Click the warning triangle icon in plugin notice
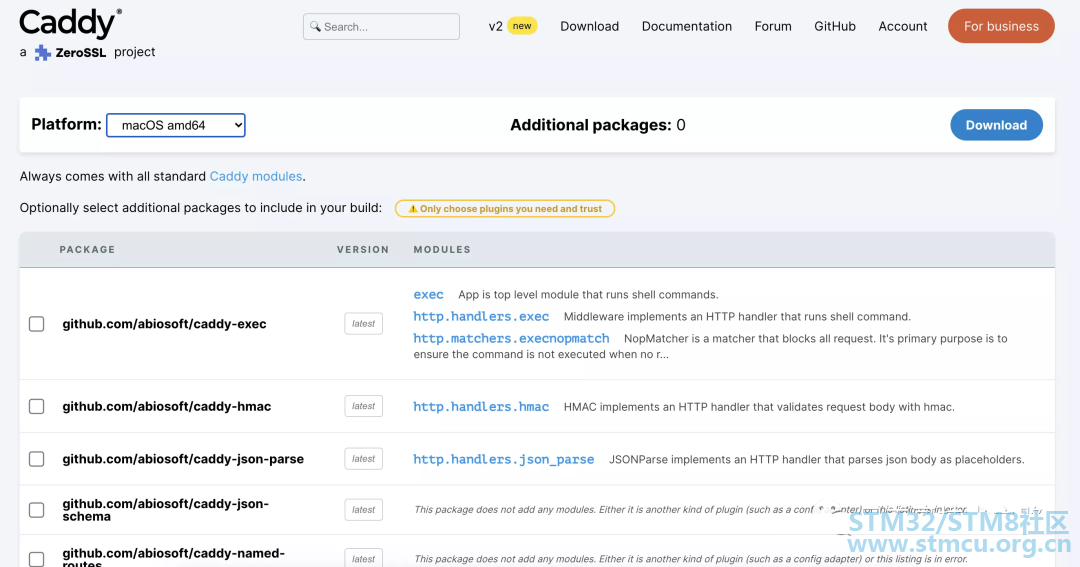This screenshot has width=1080, height=567. point(413,209)
